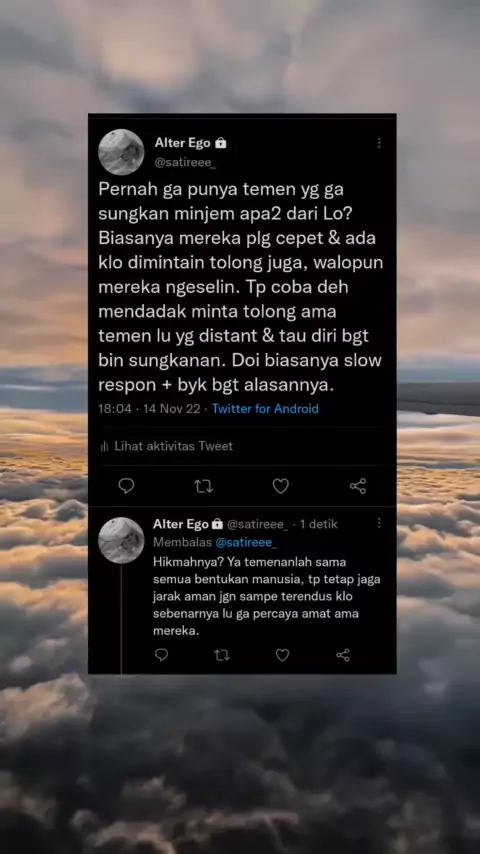The height and width of the screenshot is (854, 480).
Task: Open Alter Ego profile picture on main tweet
Action: tap(121, 152)
